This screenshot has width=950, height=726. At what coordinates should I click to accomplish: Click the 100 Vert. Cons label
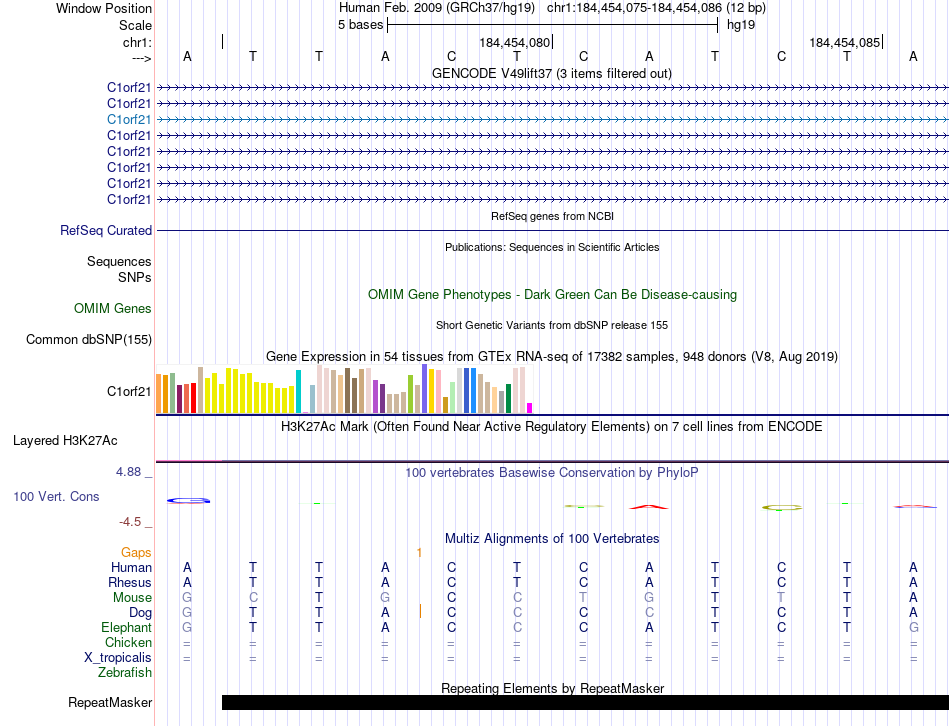click(56, 496)
